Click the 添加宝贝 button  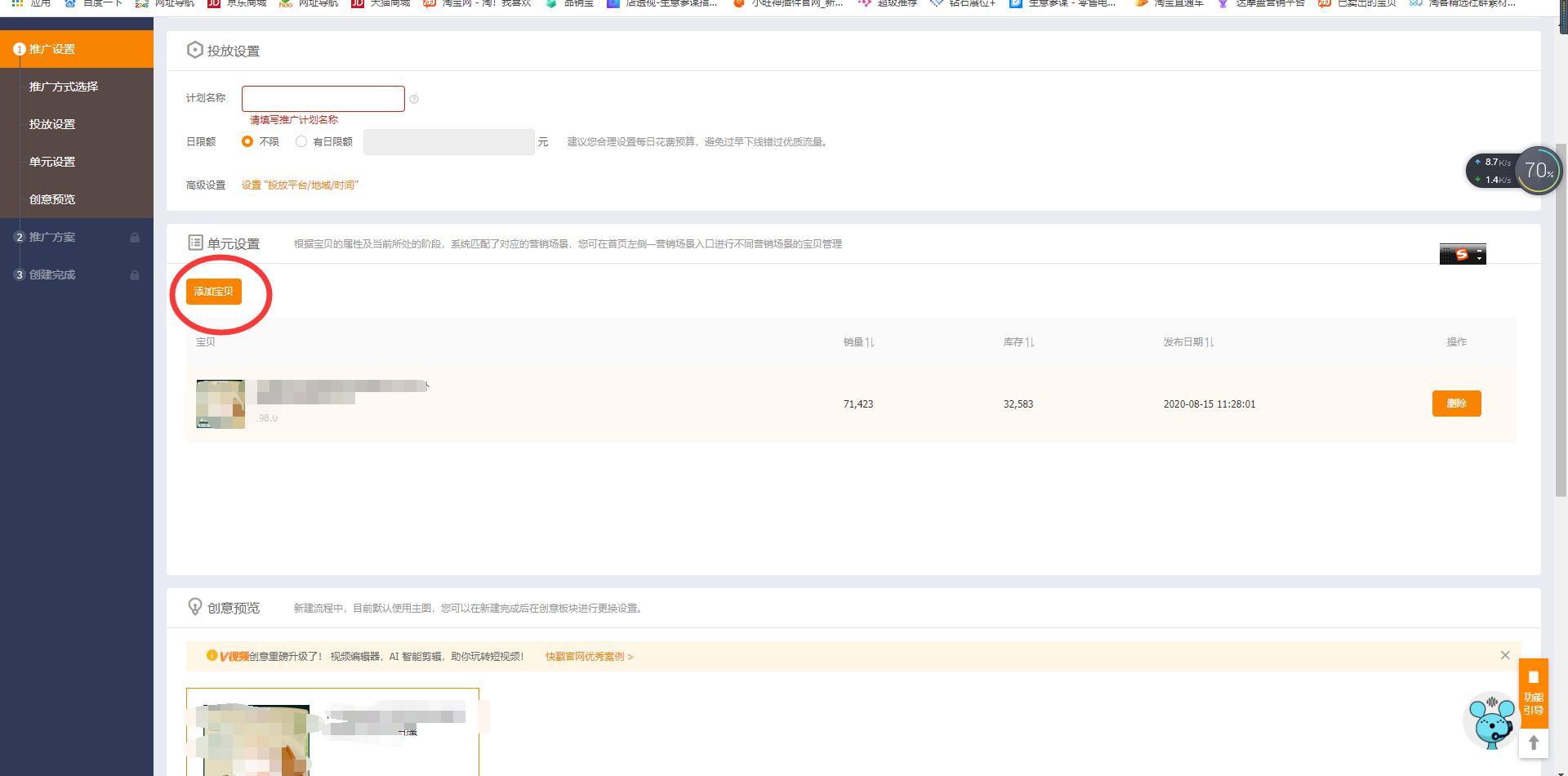click(214, 292)
